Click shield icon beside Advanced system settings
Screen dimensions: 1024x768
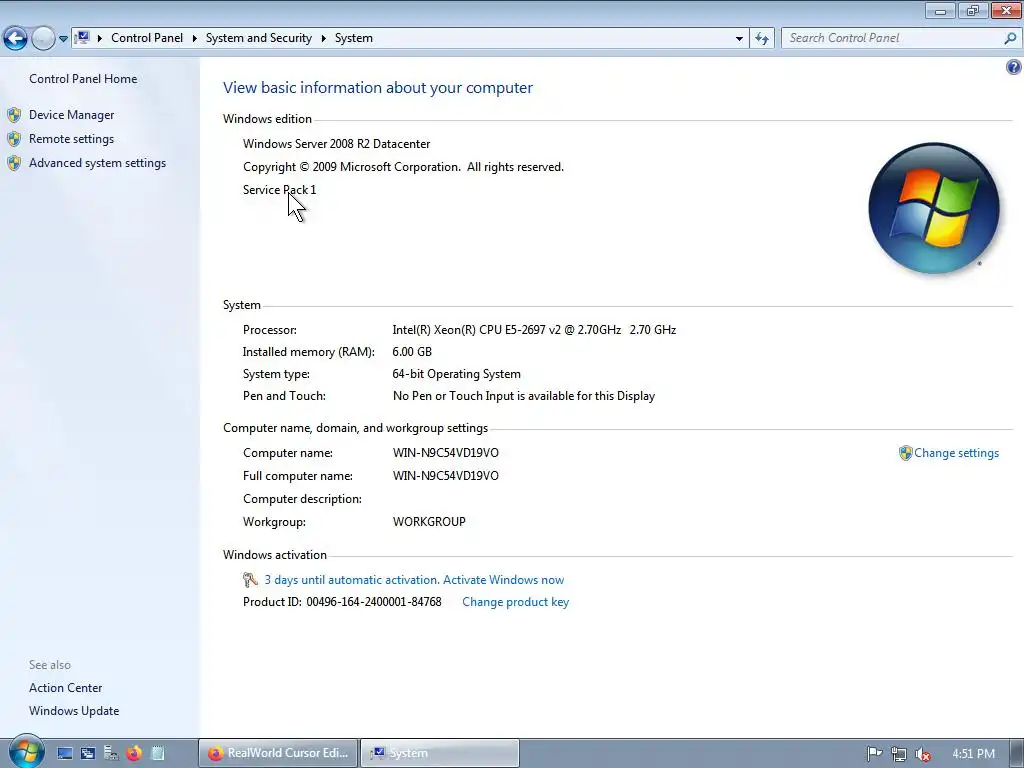14,163
